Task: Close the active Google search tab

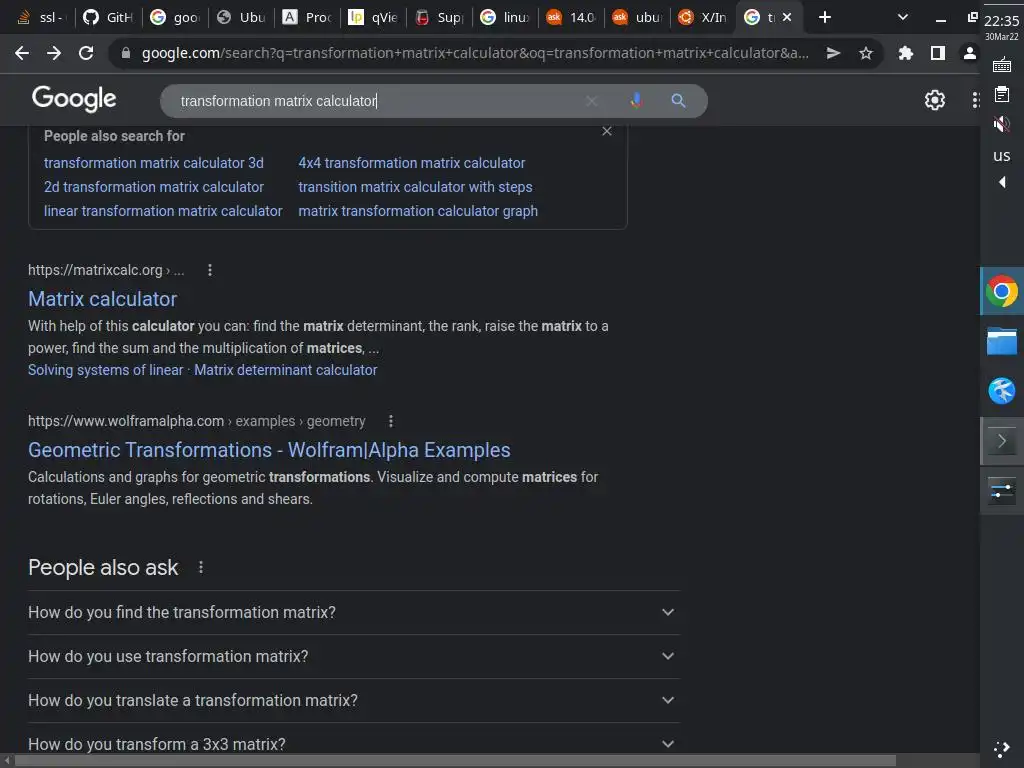Action: point(788,17)
